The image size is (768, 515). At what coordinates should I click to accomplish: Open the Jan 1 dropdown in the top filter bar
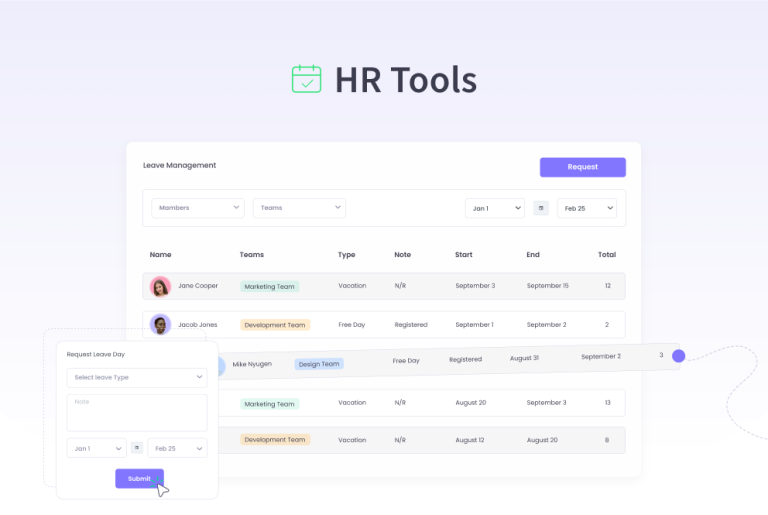coord(494,208)
